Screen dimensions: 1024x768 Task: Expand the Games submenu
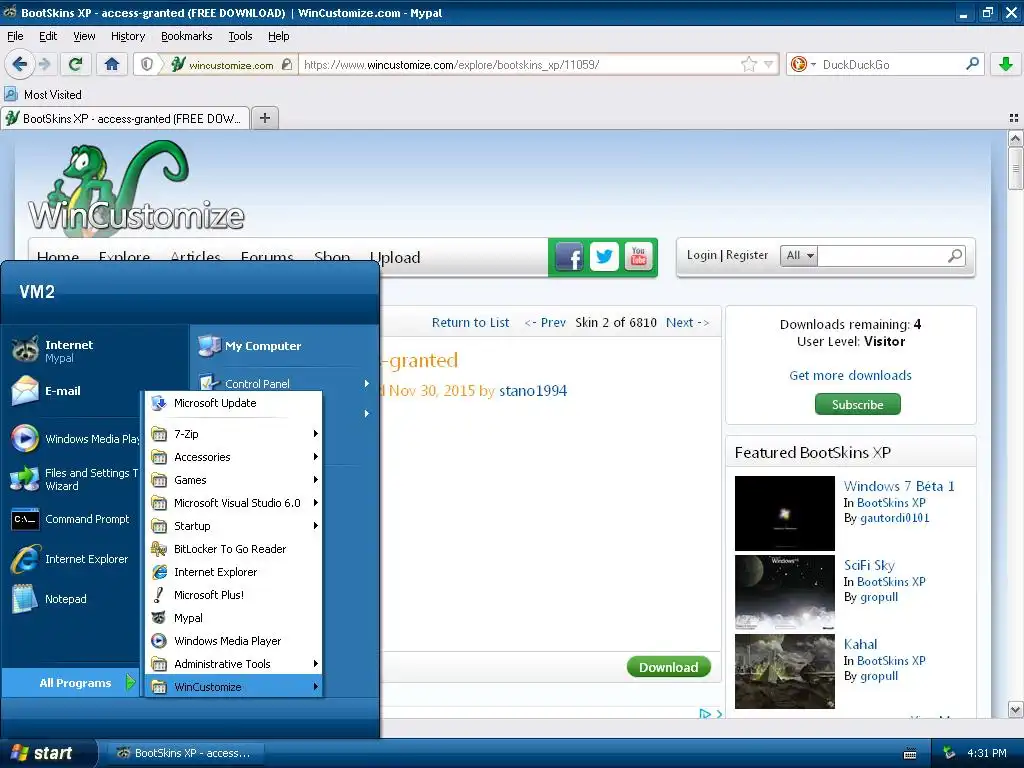[233, 480]
